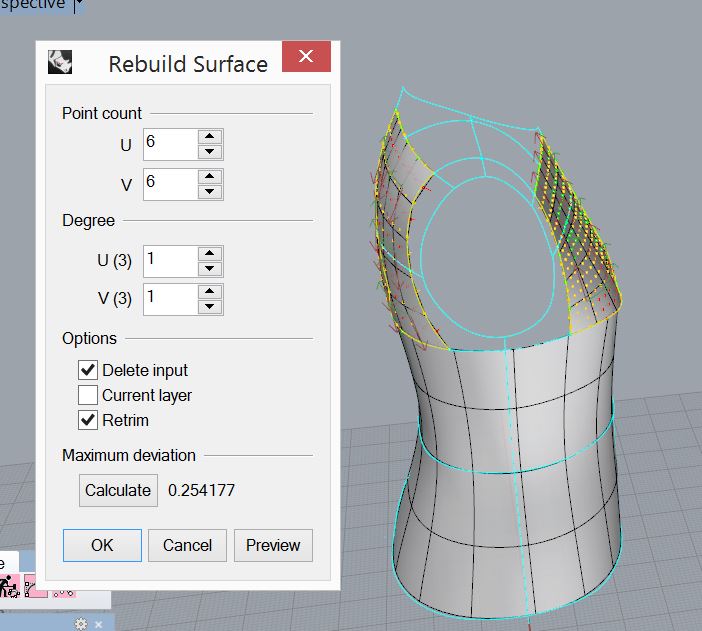Open the Perspective viewport dropdown arrow
Image resolution: width=702 pixels, height=631 pixels.
[x=79, y=4]
